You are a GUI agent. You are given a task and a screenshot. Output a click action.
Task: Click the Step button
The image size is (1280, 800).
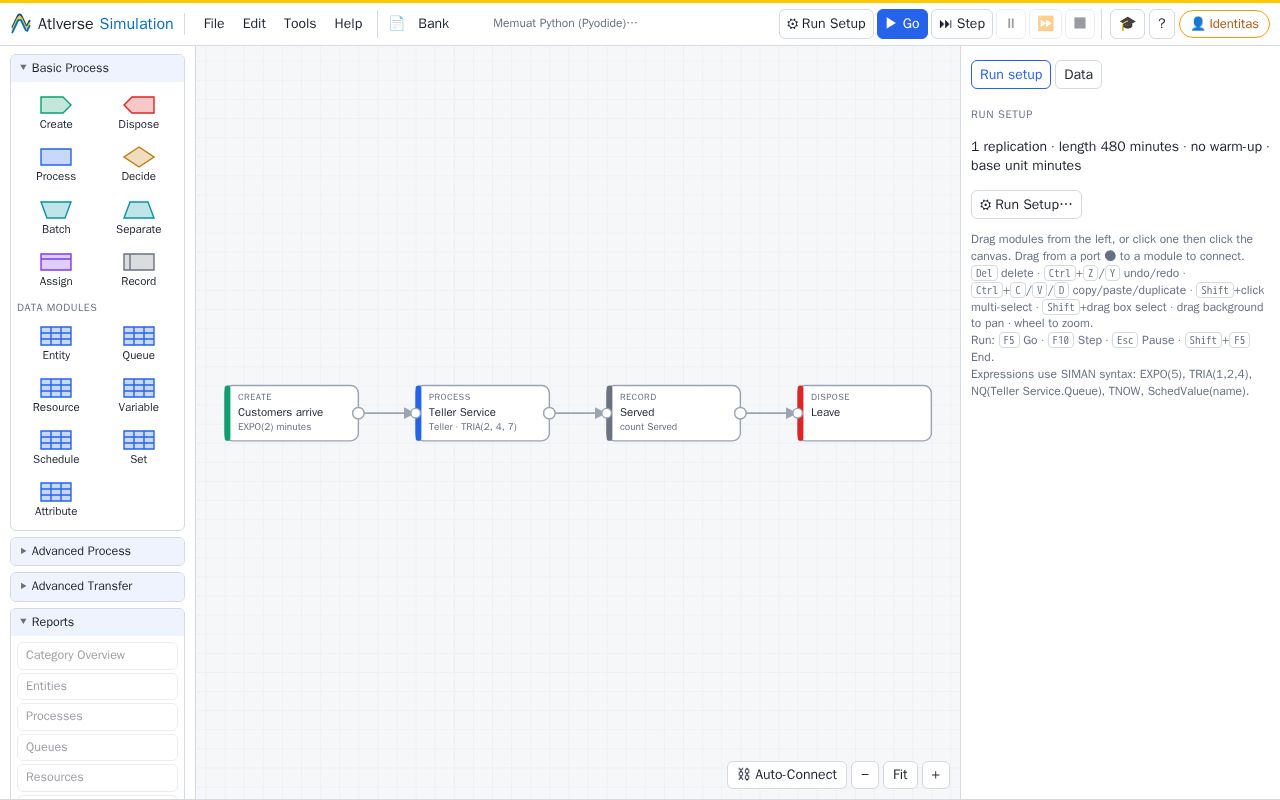click(962, 24)
